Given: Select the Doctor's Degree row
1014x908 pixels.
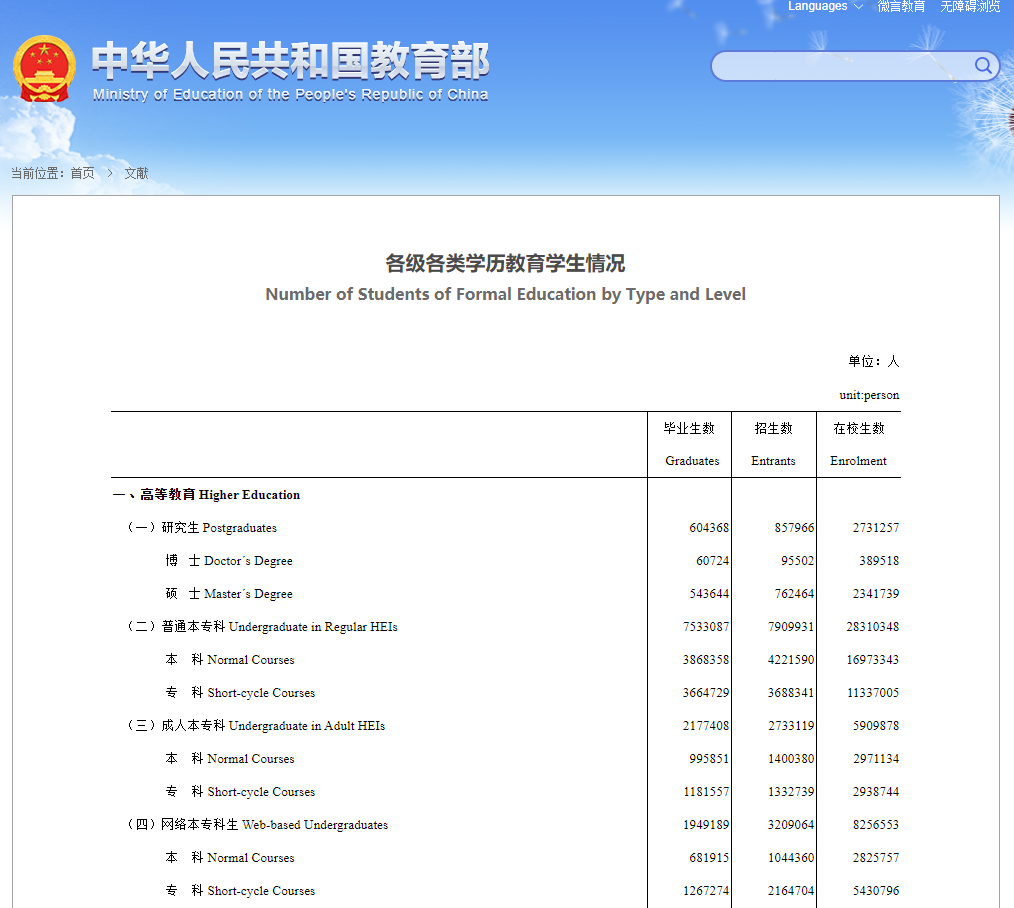Looking at the screenshot, I should [230, 560].
